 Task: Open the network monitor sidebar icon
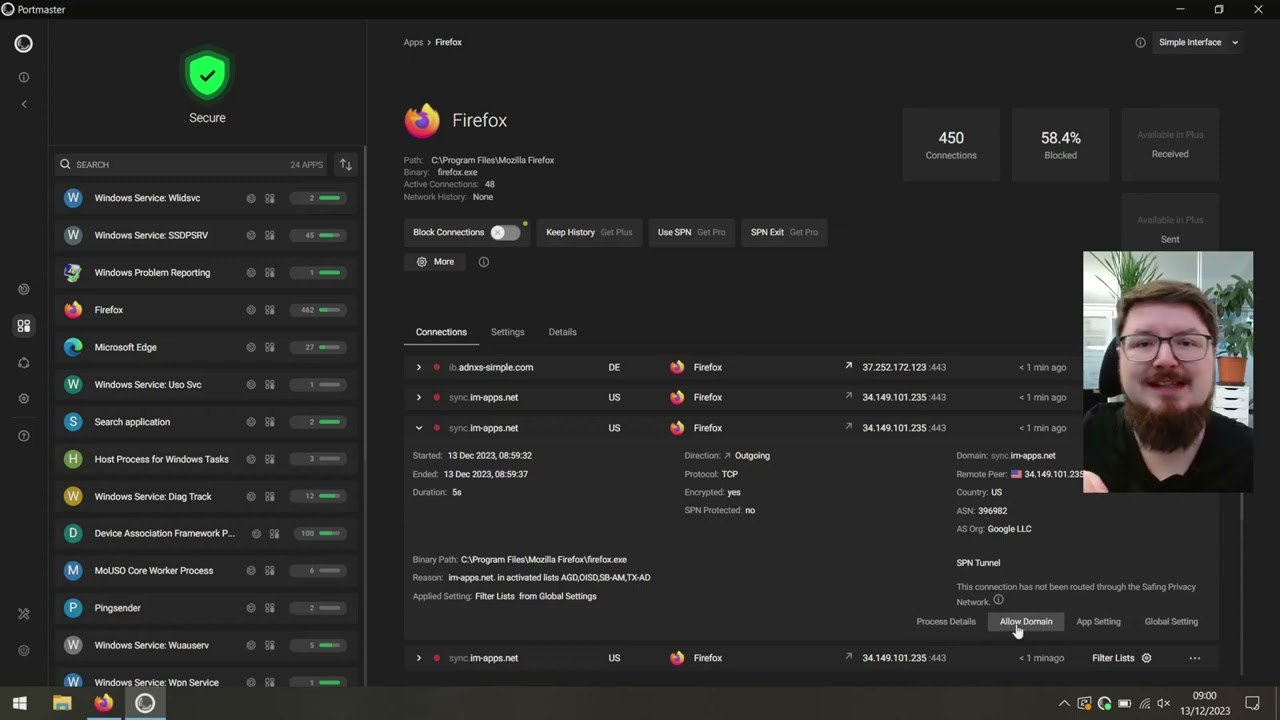24,289
